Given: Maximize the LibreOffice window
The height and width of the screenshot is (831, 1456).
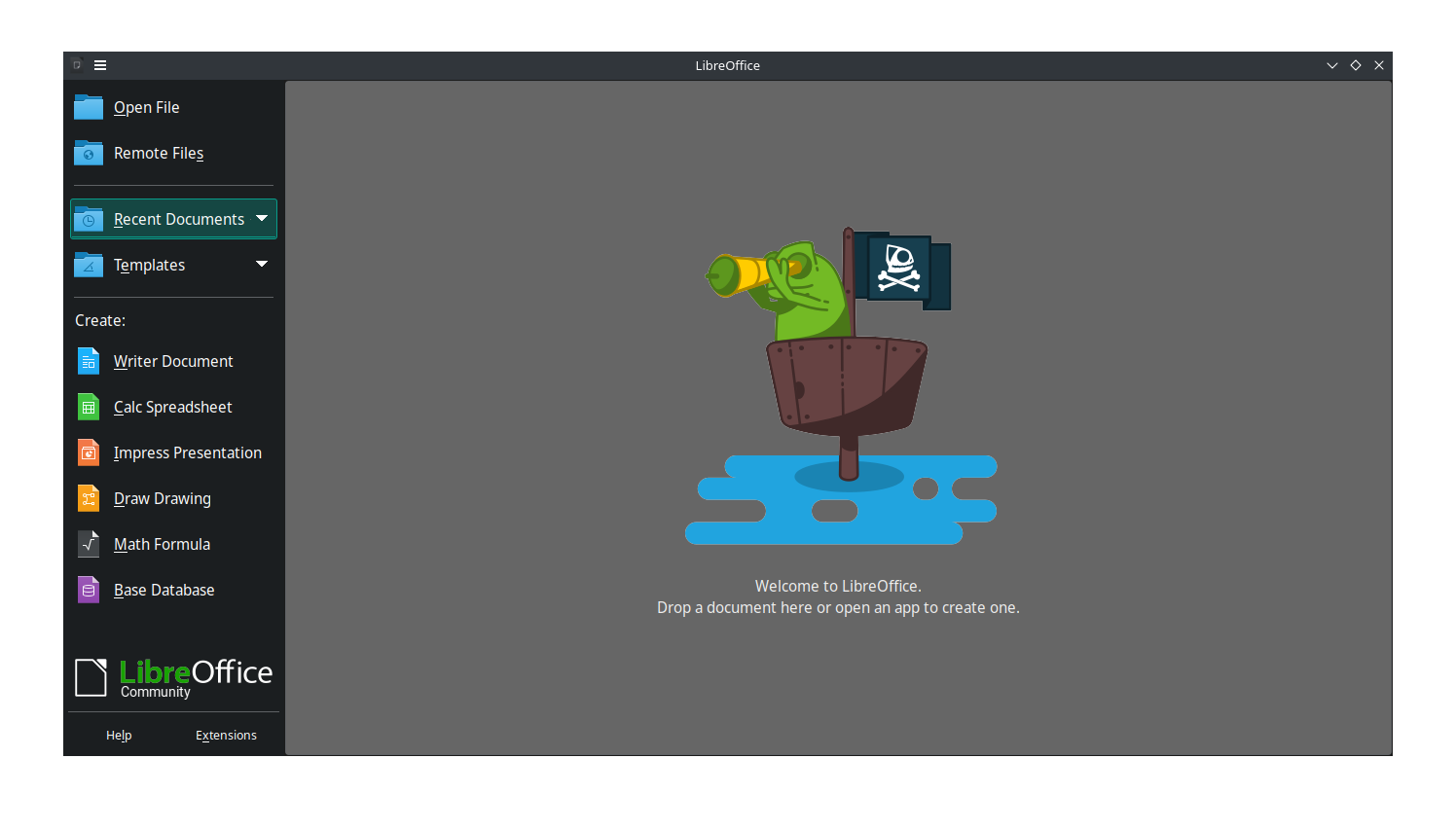Looking at the screenshot, I should pos(1356,65).
